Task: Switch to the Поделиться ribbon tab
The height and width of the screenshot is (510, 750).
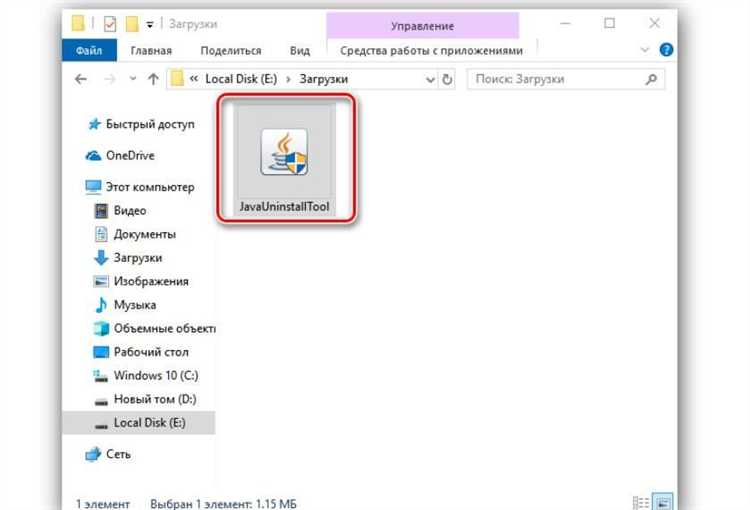Action: (x=231, y=50)
